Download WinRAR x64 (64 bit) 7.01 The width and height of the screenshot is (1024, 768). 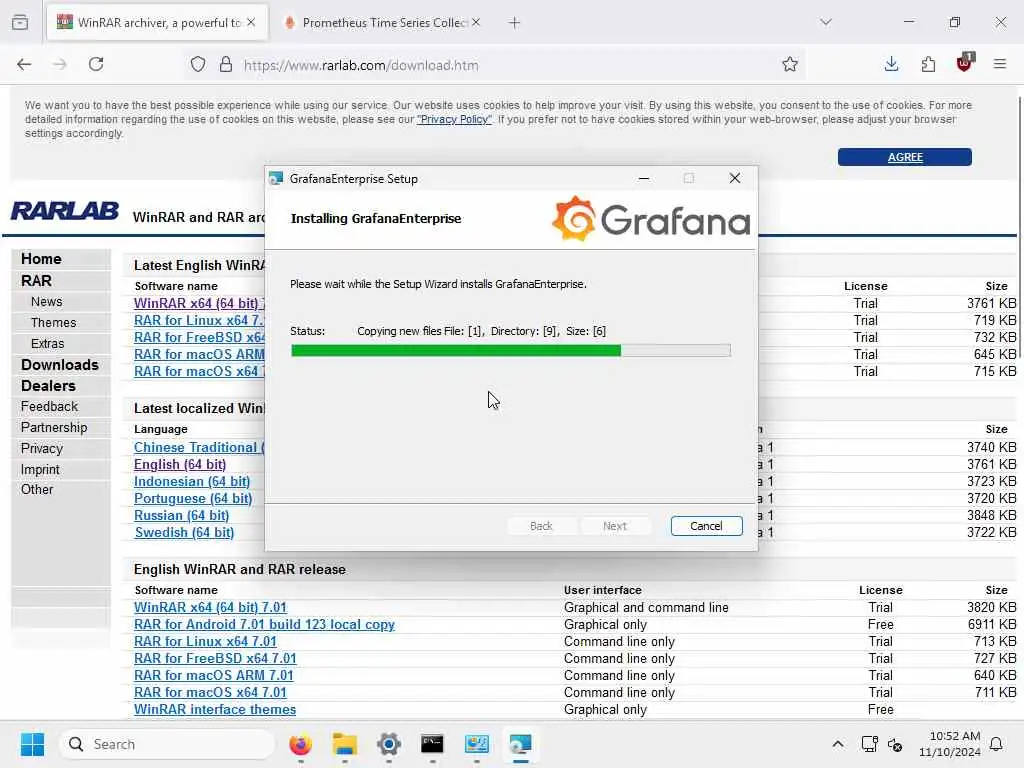(x=210, y=607)
